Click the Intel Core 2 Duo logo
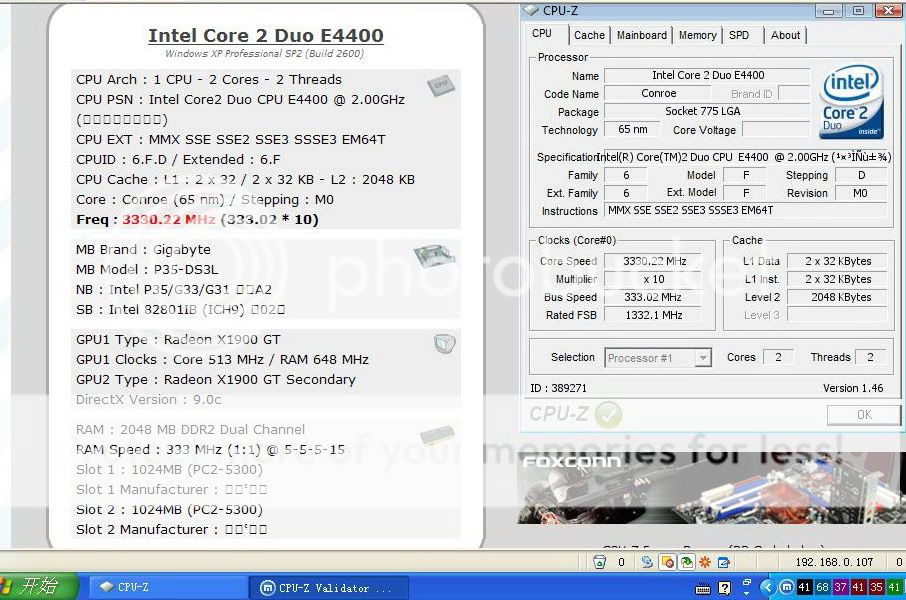Image resolution: width=906 pixels, height=600 pixels. [x=851, y=101]
